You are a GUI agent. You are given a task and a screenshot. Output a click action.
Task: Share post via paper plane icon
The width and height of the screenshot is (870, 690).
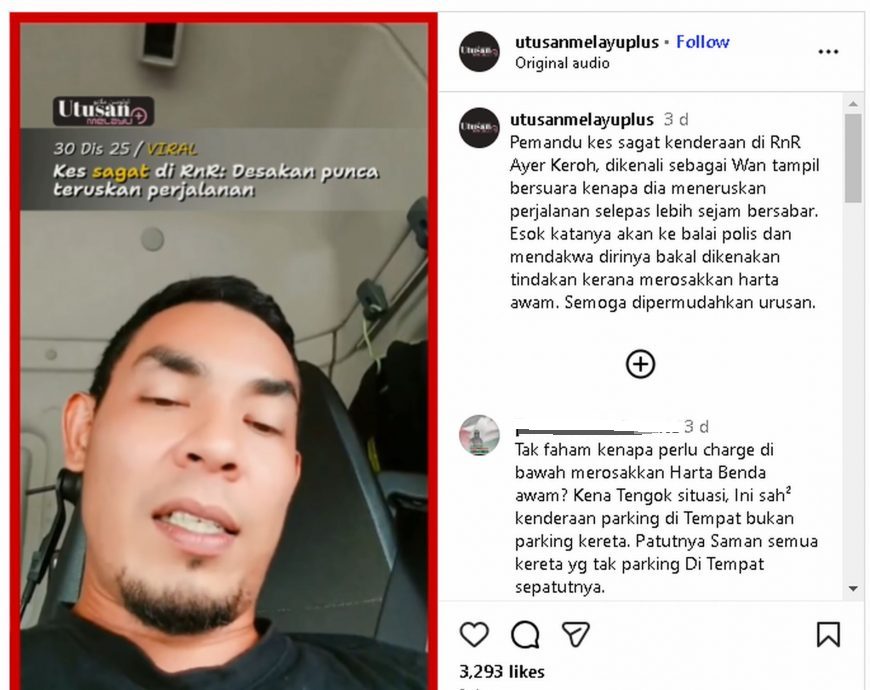click(x=575, y=634)
